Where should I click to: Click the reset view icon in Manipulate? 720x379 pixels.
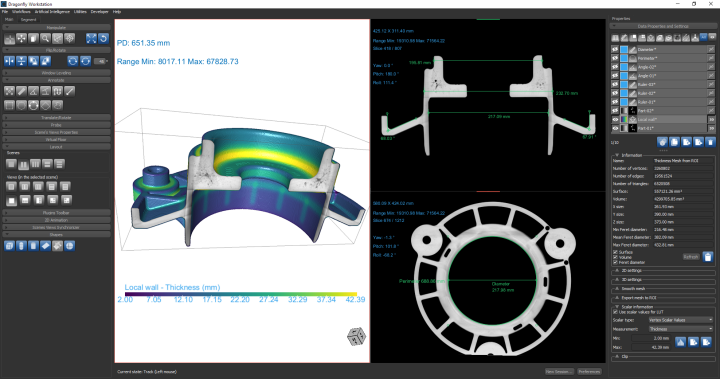[104, 39]
